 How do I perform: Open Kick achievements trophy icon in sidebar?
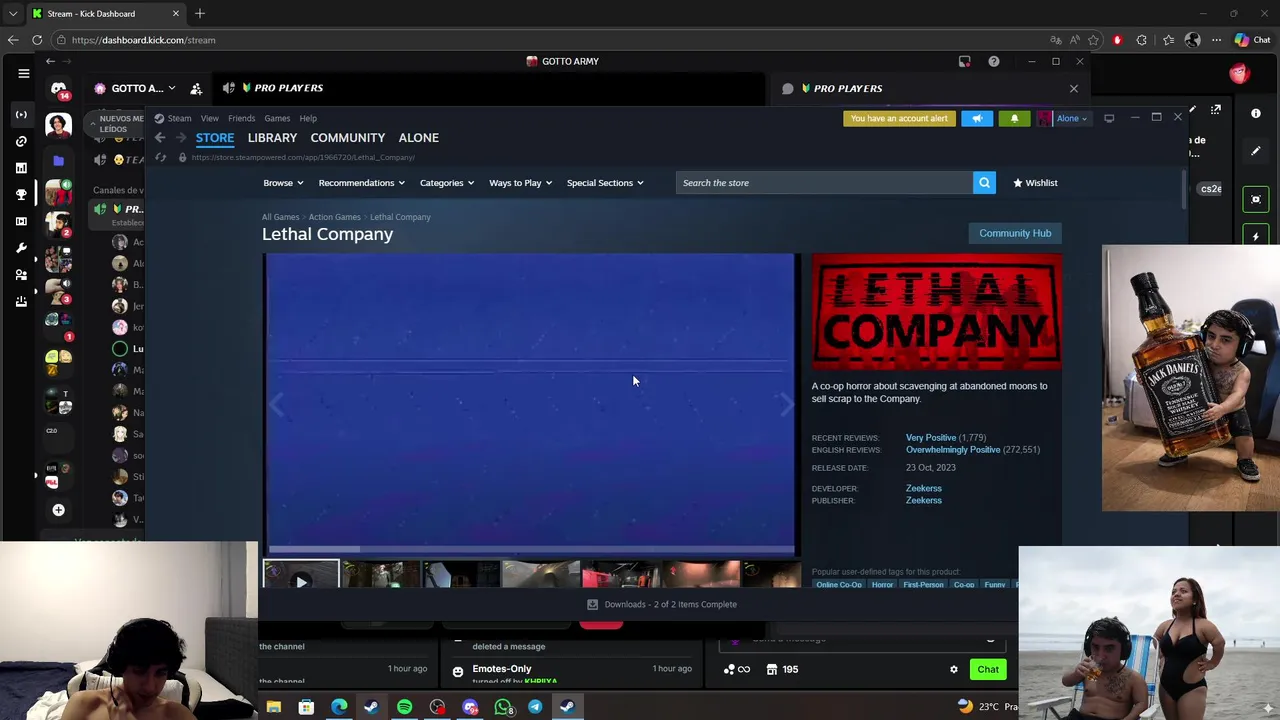pyautogui.click(x=21, y=194)
